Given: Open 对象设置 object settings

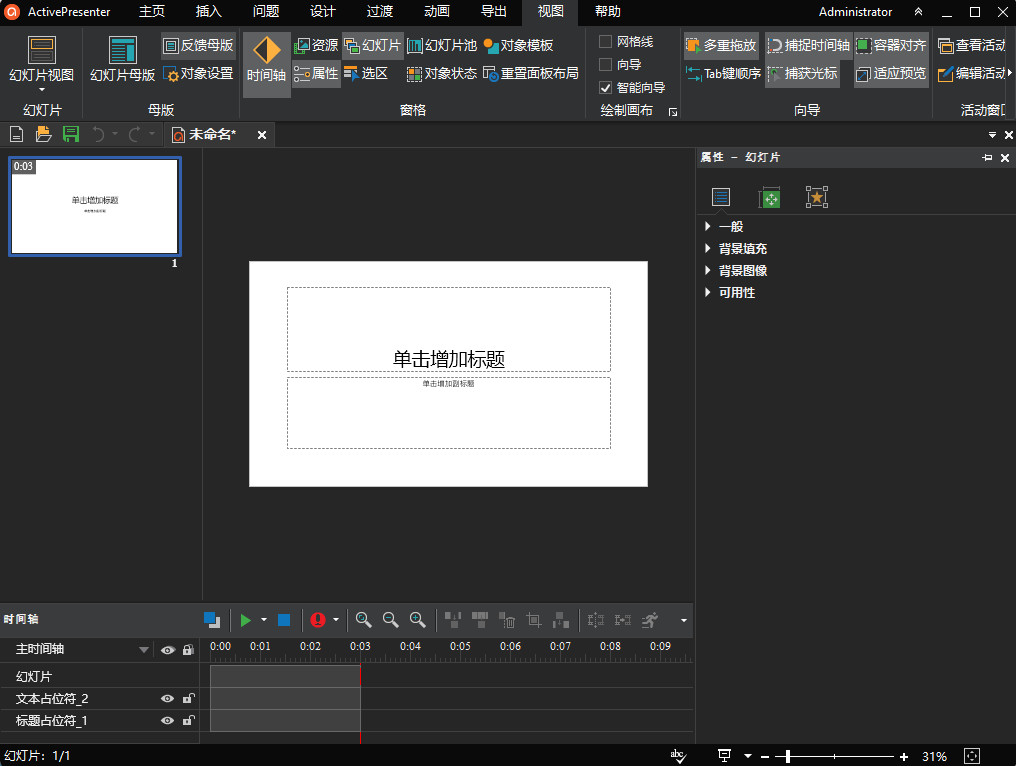Looking at the screenshot, I should pos(198,74).
